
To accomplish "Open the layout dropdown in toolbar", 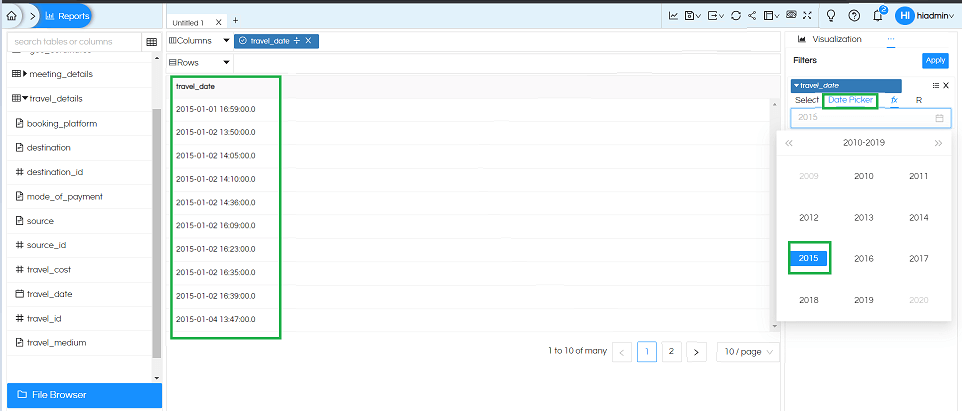I will (771, 16).
